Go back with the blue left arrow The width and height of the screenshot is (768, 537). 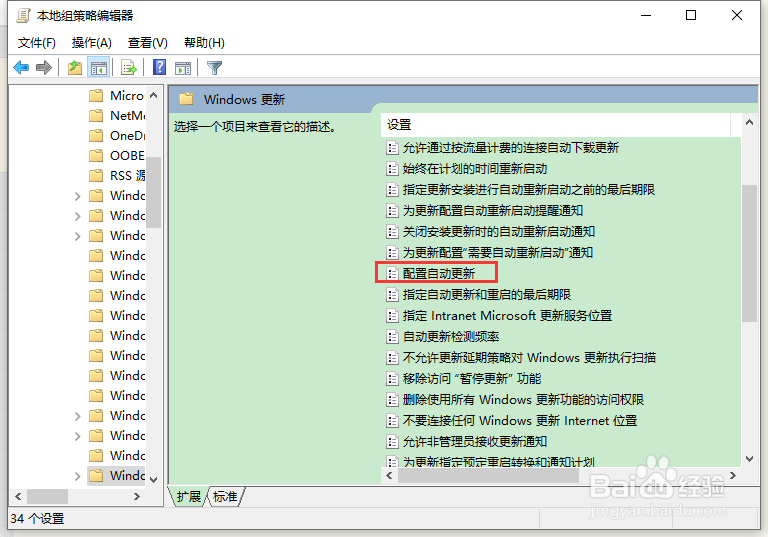(x=21, y=68)
